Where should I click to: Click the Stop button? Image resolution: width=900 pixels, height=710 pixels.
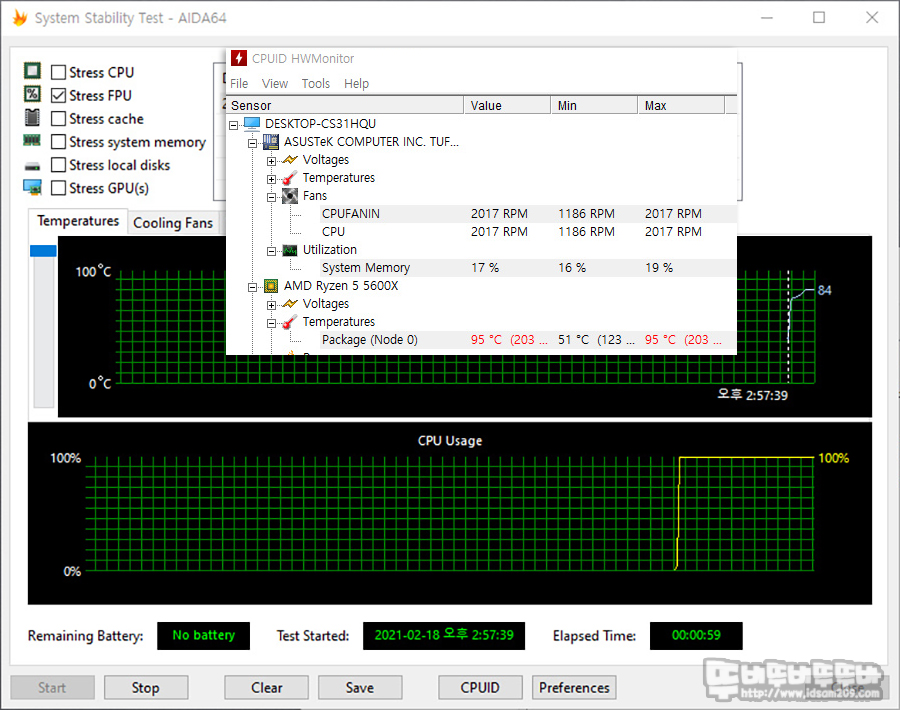[x=146, y=687]
